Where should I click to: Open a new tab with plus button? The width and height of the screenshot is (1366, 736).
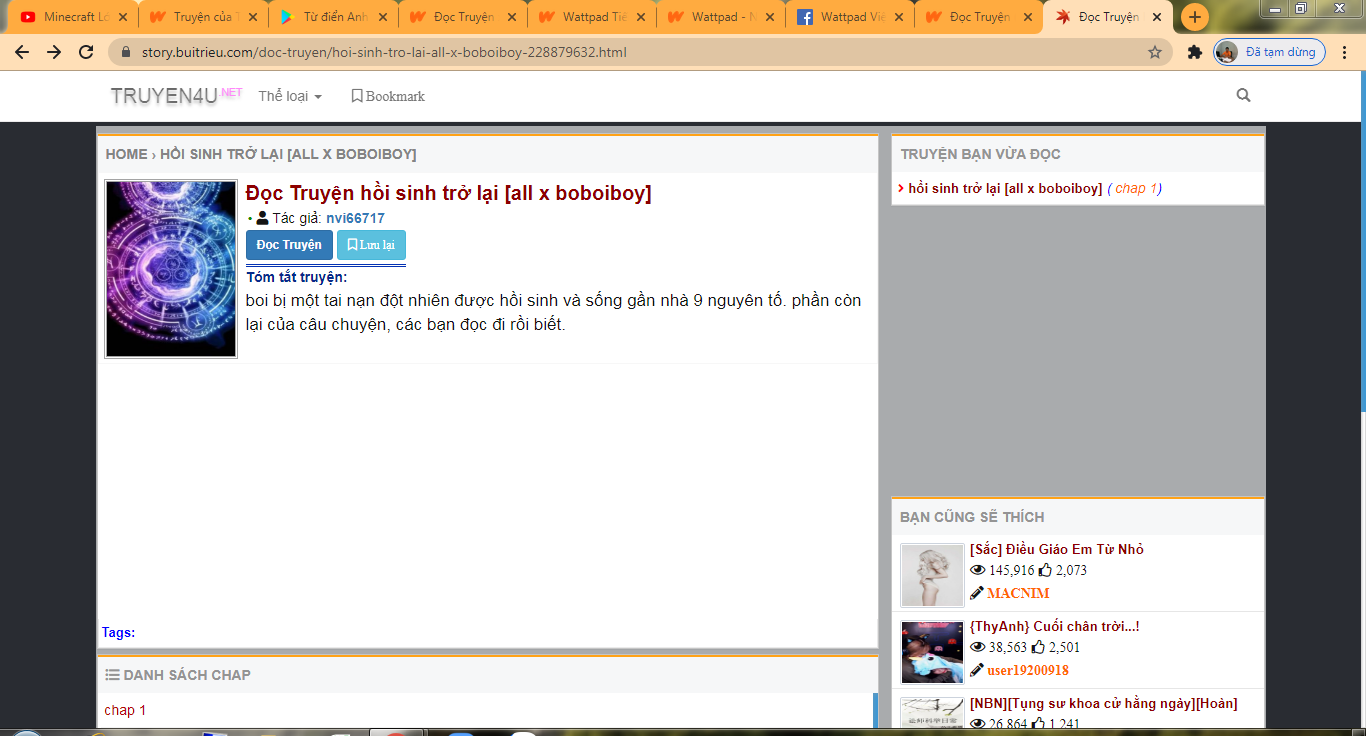point(1194,17)
